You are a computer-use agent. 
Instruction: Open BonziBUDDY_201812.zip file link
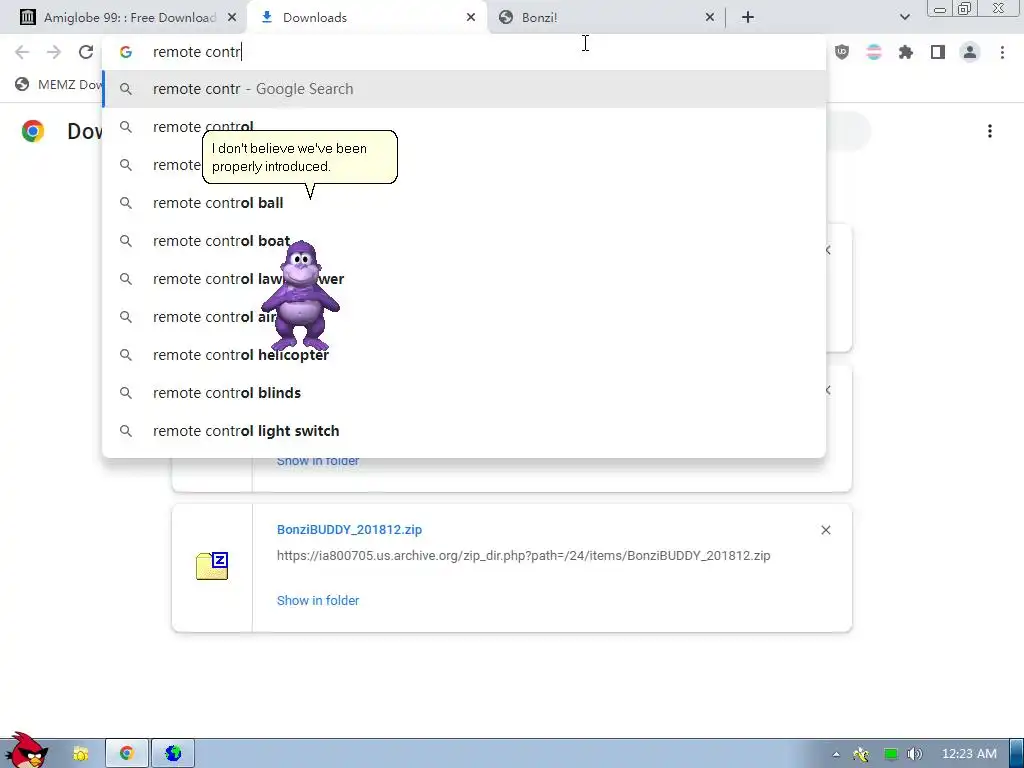coord(349,530)
